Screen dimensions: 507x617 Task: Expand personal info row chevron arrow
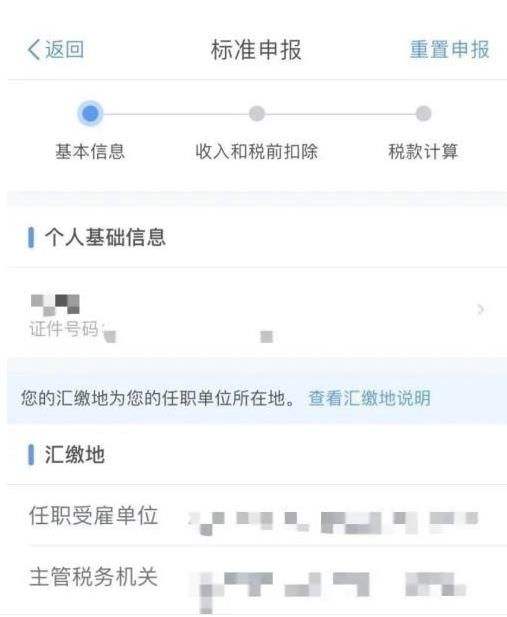pos(480,310)
